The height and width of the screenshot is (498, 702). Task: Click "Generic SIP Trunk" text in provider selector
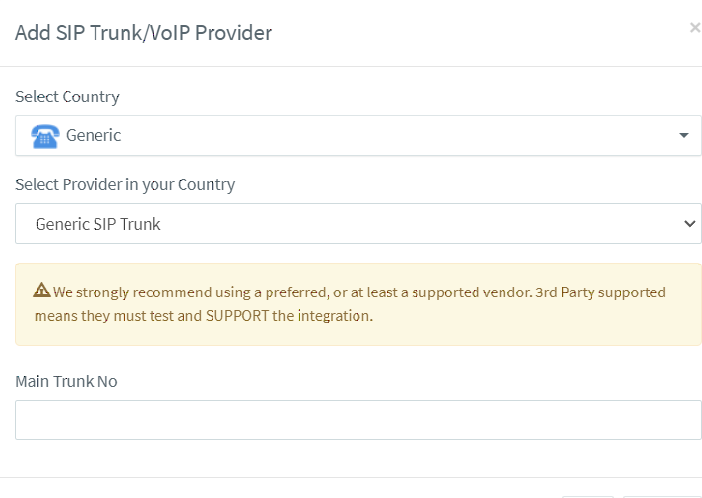pos(98,224)
